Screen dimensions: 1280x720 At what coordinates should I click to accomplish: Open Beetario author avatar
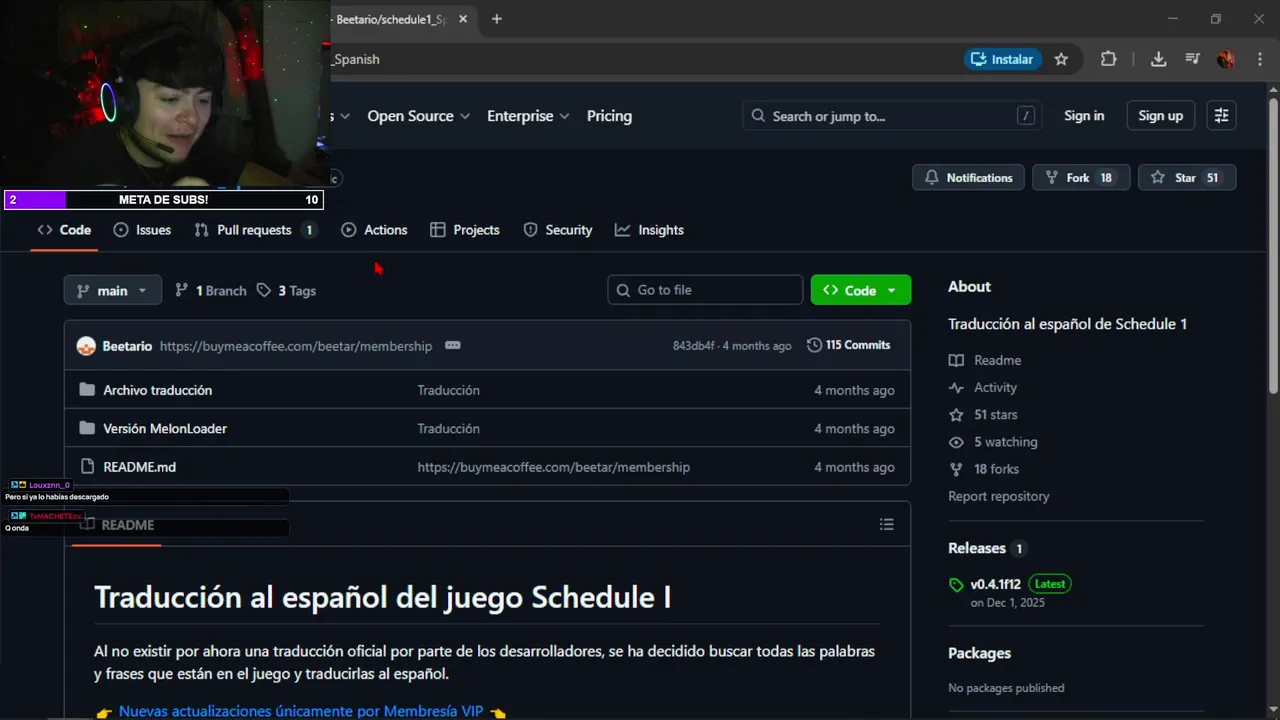point(86,346)
